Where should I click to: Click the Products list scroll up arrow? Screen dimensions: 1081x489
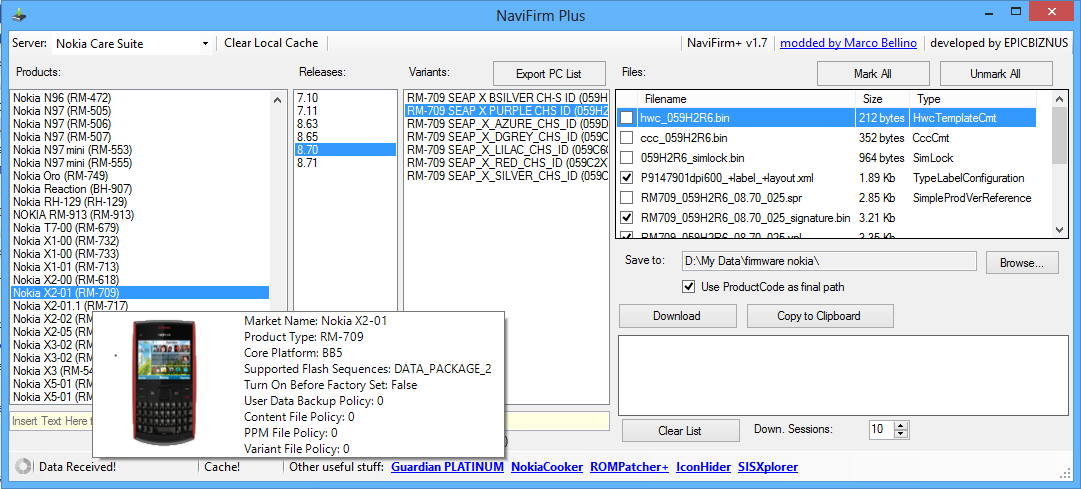click(x=277, y=99)
